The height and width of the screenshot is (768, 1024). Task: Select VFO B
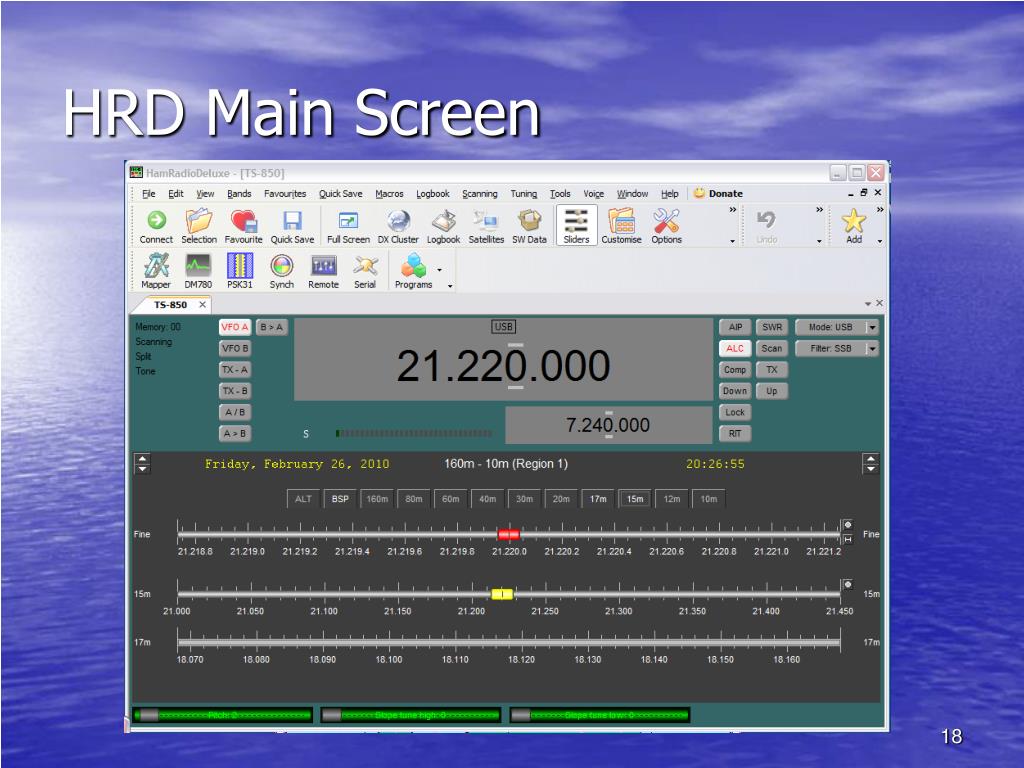coord(234,349)
